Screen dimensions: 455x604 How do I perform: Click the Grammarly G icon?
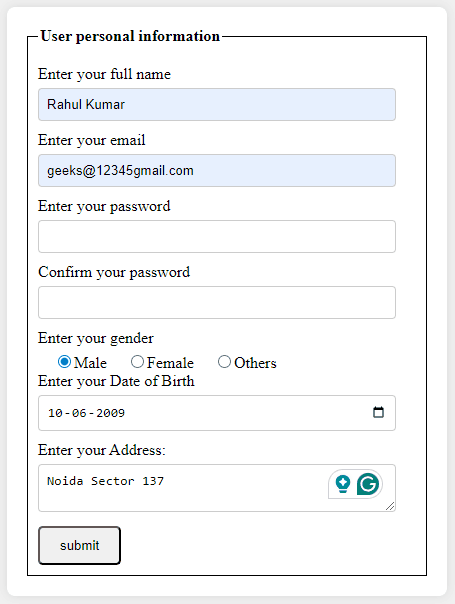tap(368, 484)
